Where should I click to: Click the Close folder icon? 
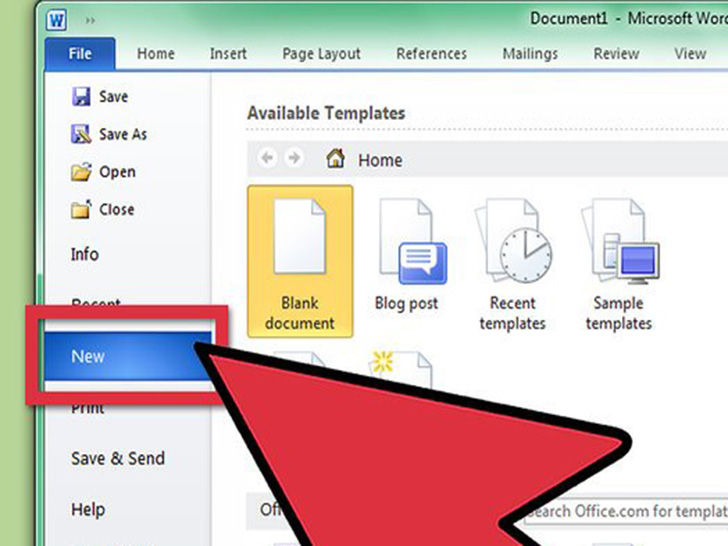click(81, 209)
